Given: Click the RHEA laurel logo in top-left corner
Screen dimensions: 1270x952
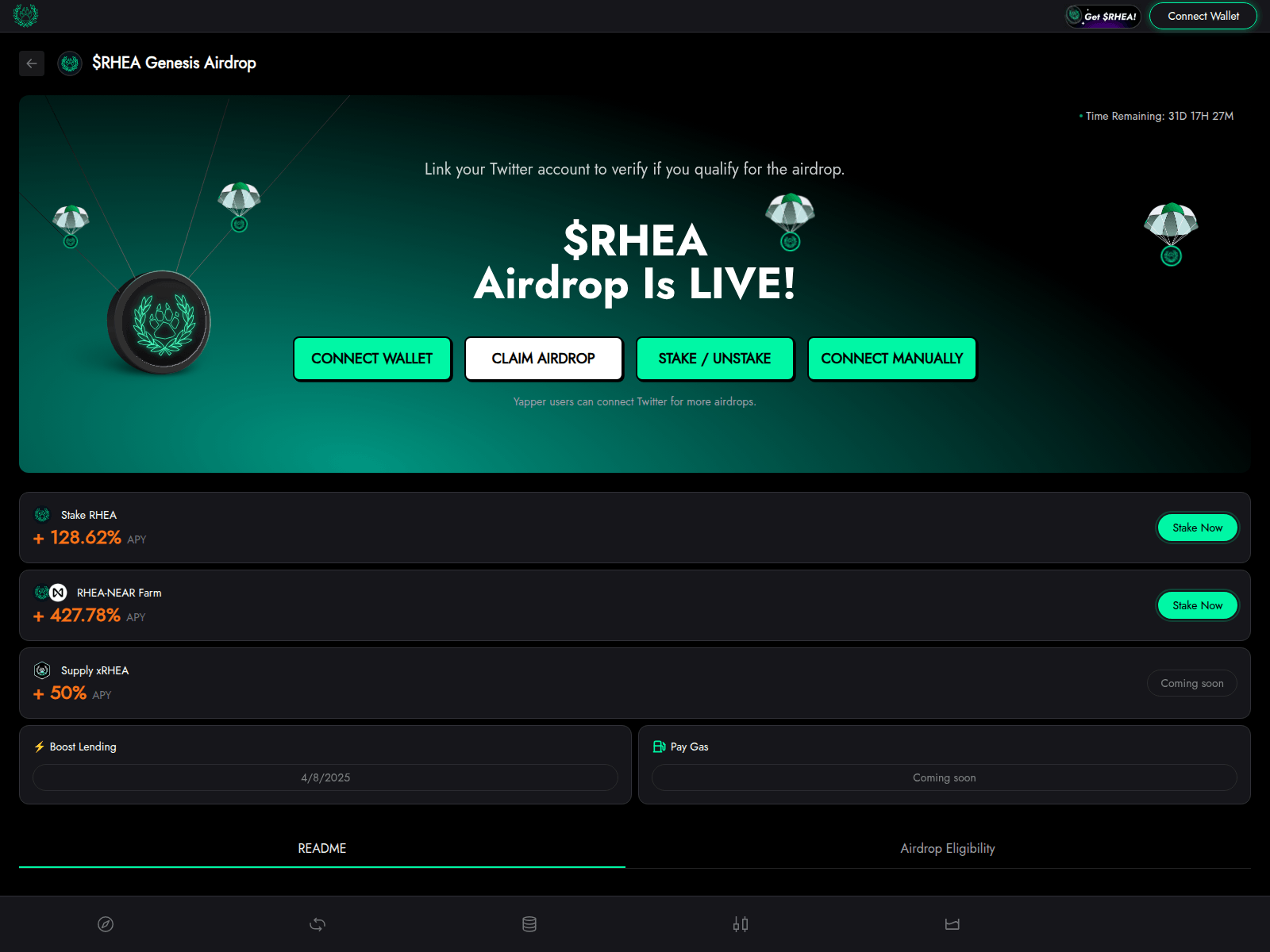Looking at the screenshot, I should (x=25, y=15).
